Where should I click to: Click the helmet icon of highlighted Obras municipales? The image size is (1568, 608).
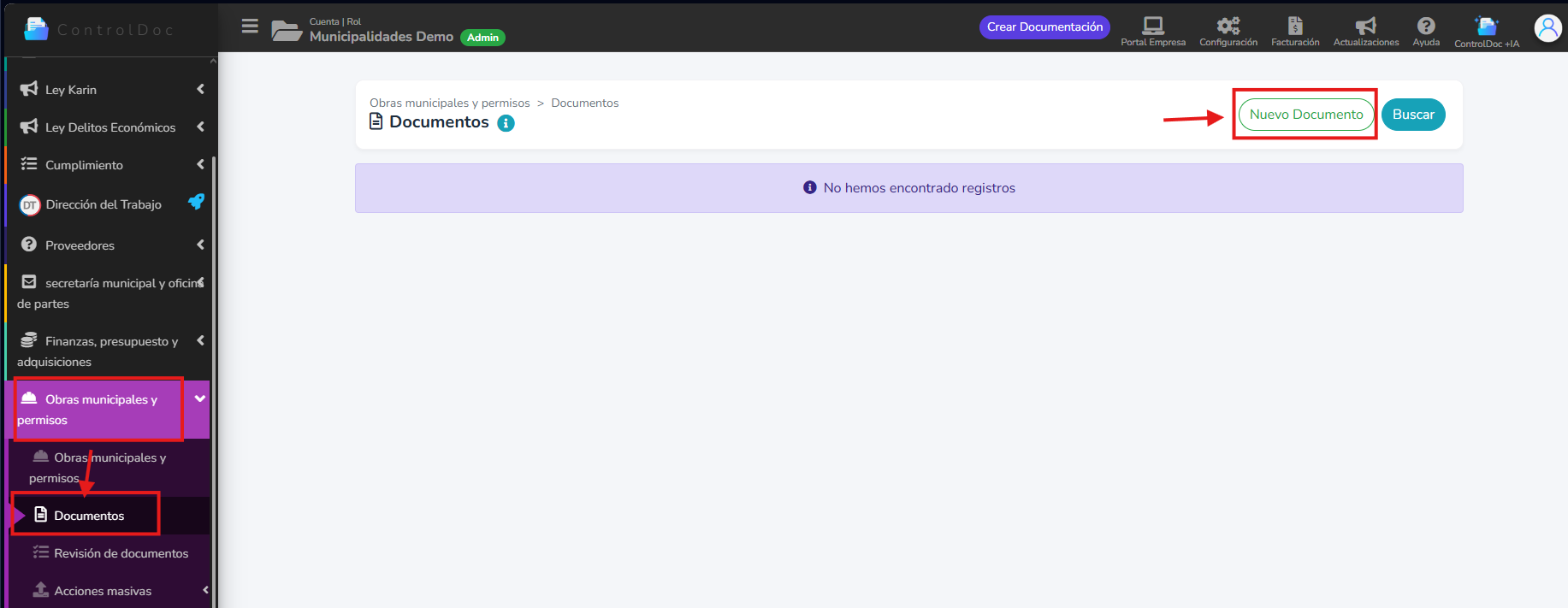click(x=29, y=398)
